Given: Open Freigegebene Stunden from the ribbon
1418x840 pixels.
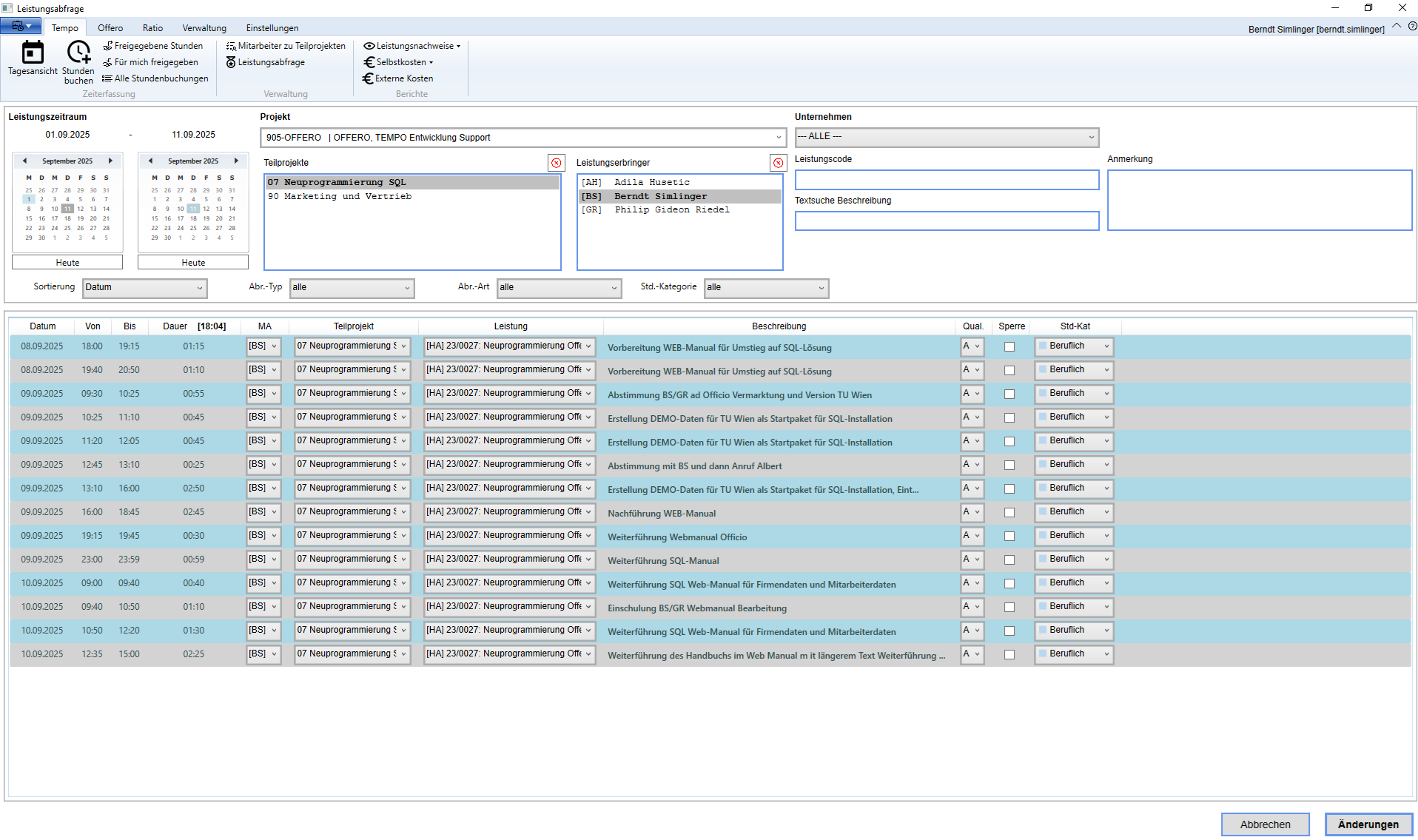Looking at the screenshot, I should [152, 46].
